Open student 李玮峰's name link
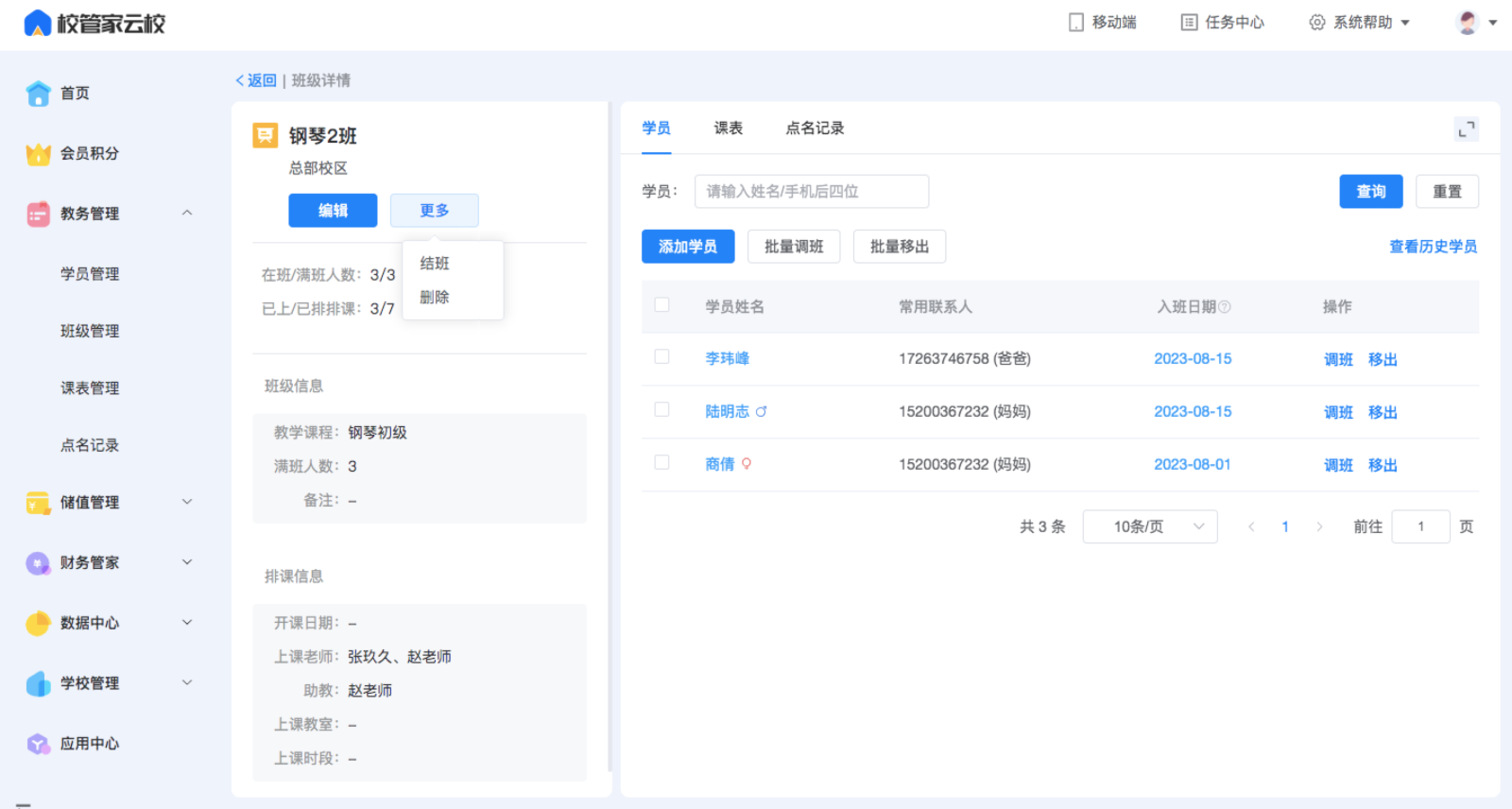 (x=728, y=358)
